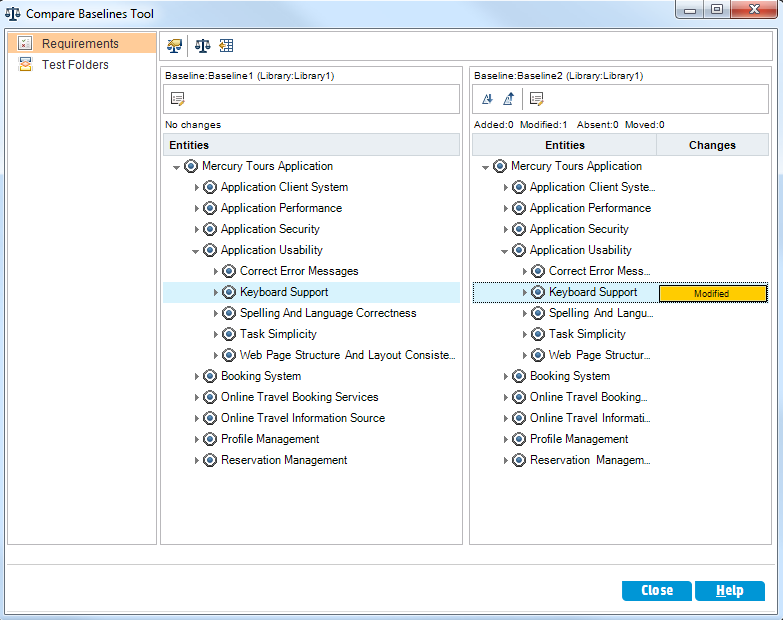This screenshot has width=783, height=620.
Task: Go to previous change arrow in Baseline2 pane
Action: pos(508,99)
